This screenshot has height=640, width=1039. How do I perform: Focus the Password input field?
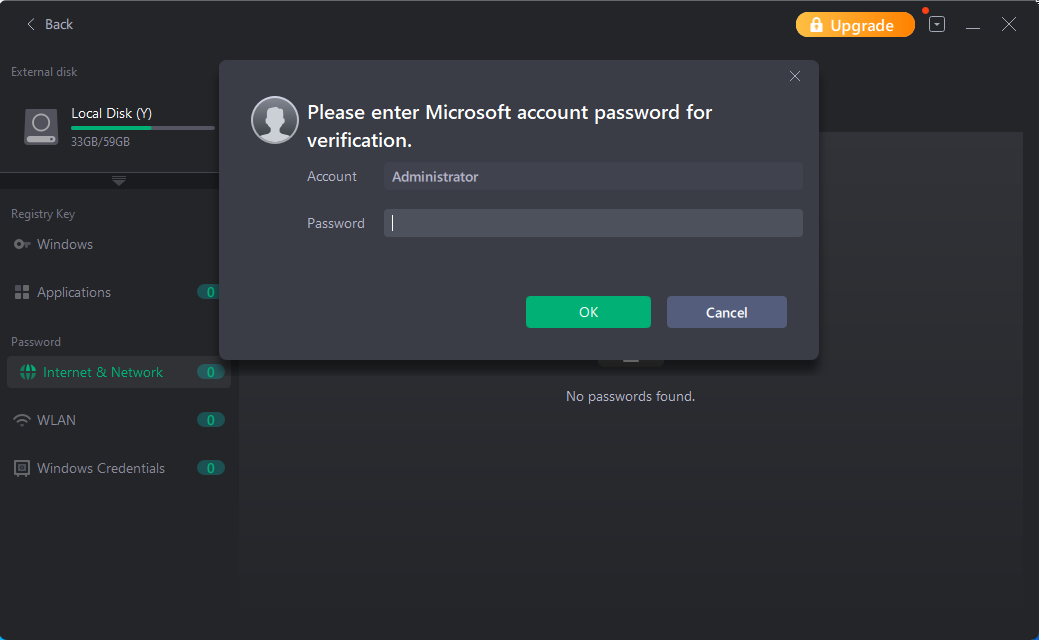point(593,223)
